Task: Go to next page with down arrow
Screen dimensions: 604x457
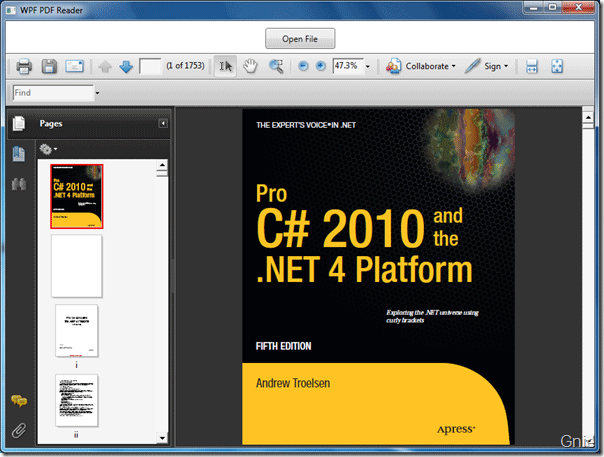Action: [126, 67]
